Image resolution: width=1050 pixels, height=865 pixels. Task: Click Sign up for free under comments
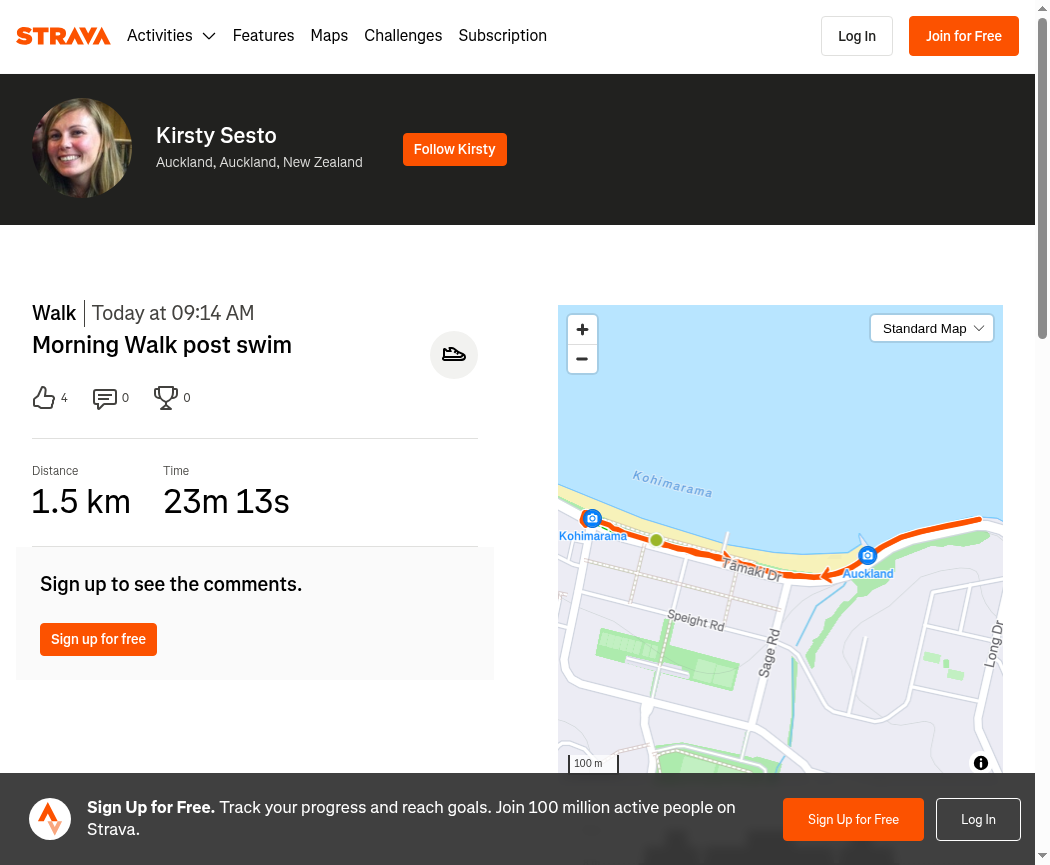98,639
